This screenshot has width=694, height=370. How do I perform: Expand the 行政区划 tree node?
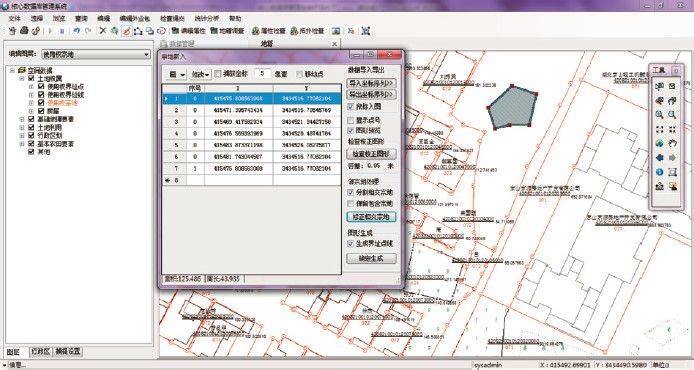[x=22, y=136]
